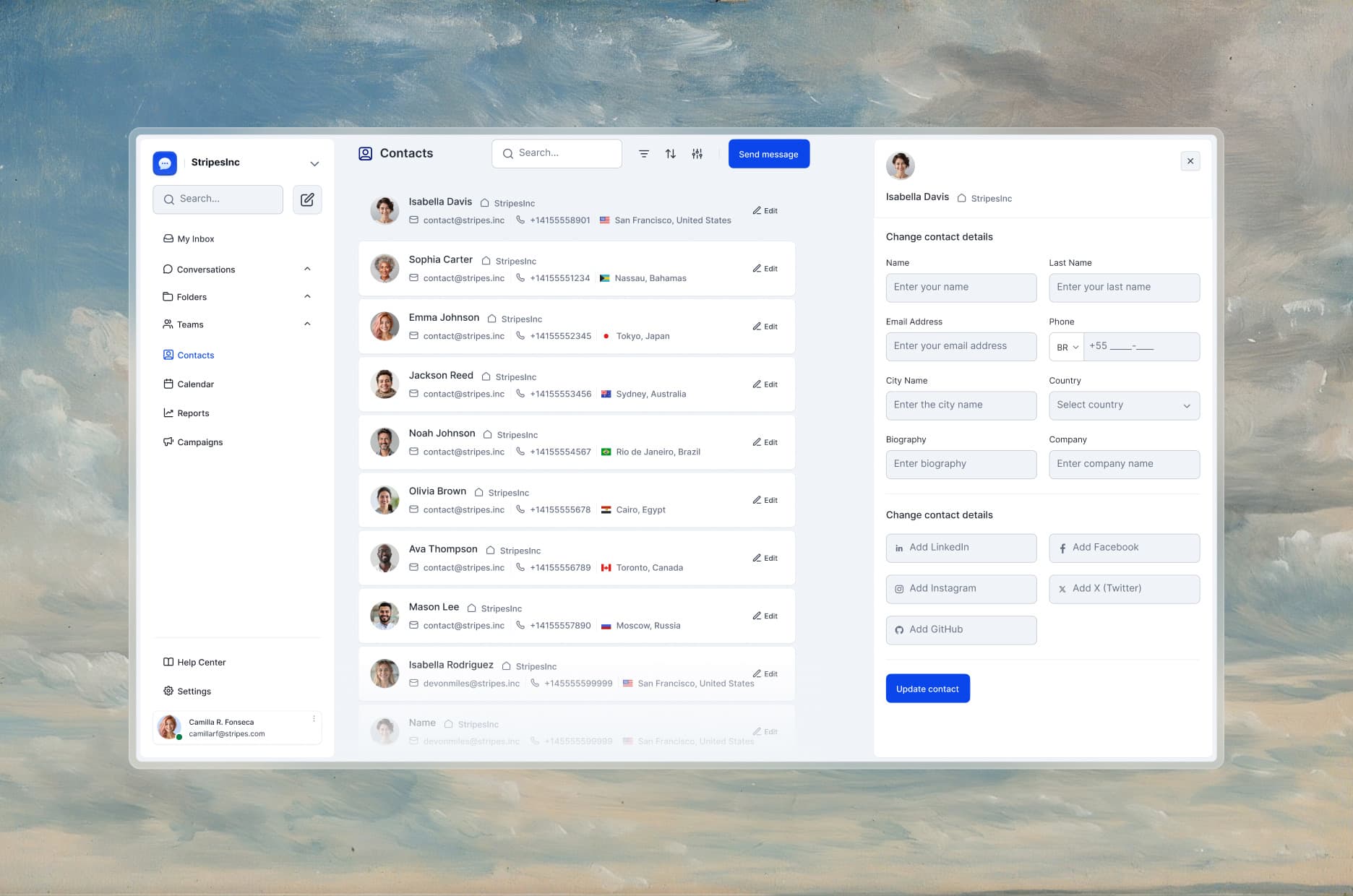
Task: Collapse the Teams section chevron
Action: pos(307,324)
